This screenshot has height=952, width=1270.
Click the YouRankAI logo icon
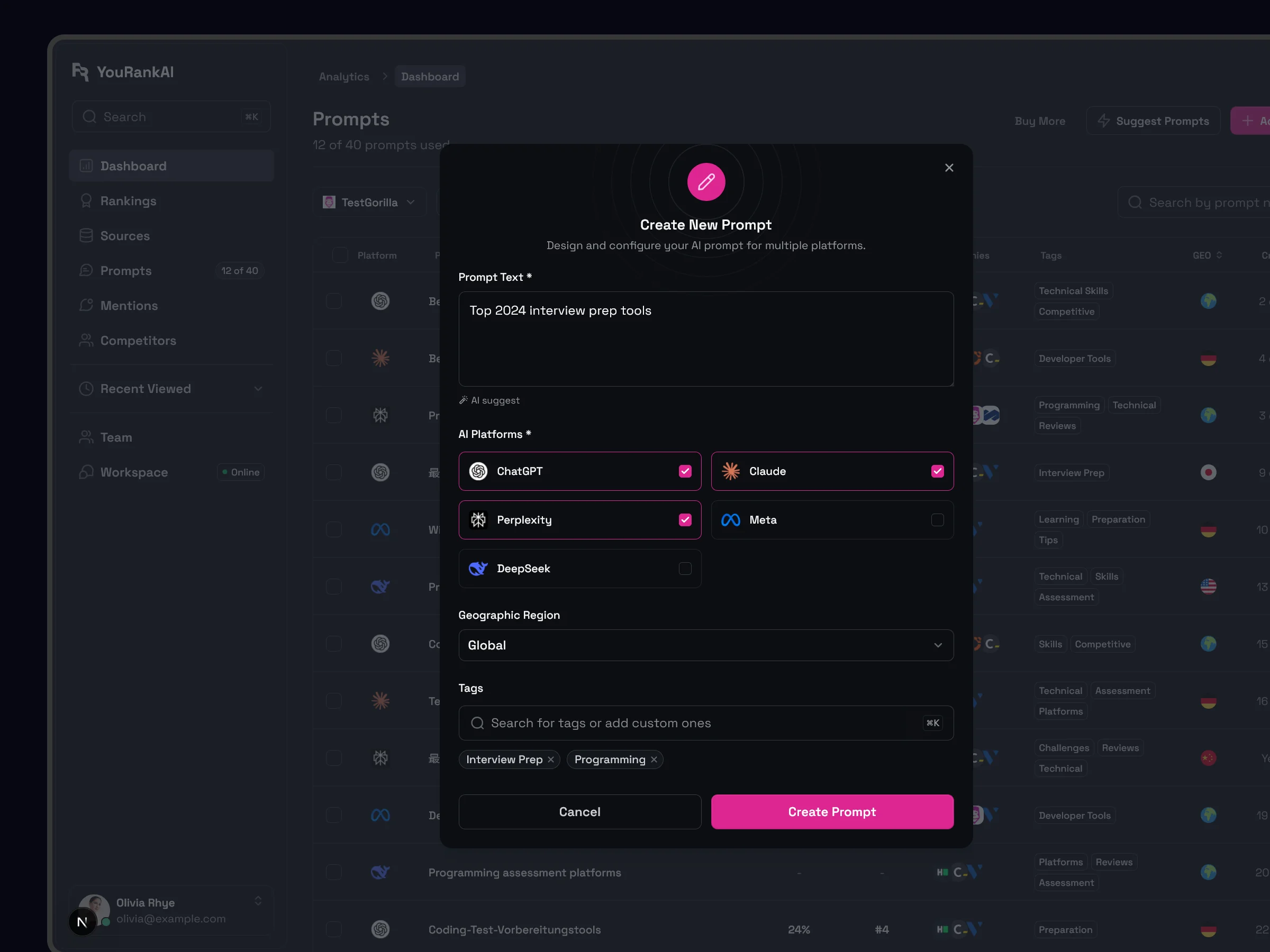(80, 72)
